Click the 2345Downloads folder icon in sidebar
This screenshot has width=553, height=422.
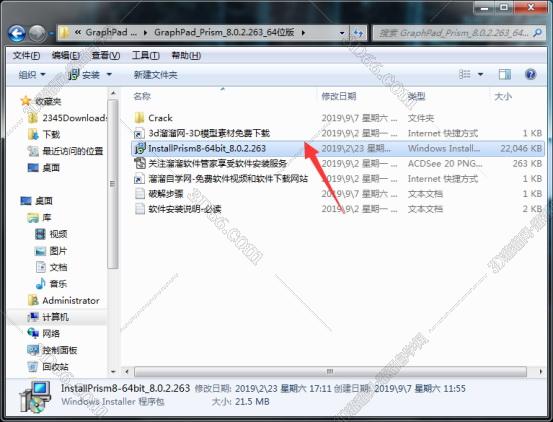coord(33,118)
